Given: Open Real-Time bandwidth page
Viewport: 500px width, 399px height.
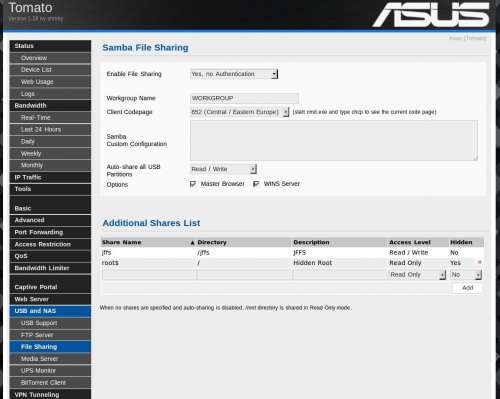Looking at the screenshot, I should 50,117.
